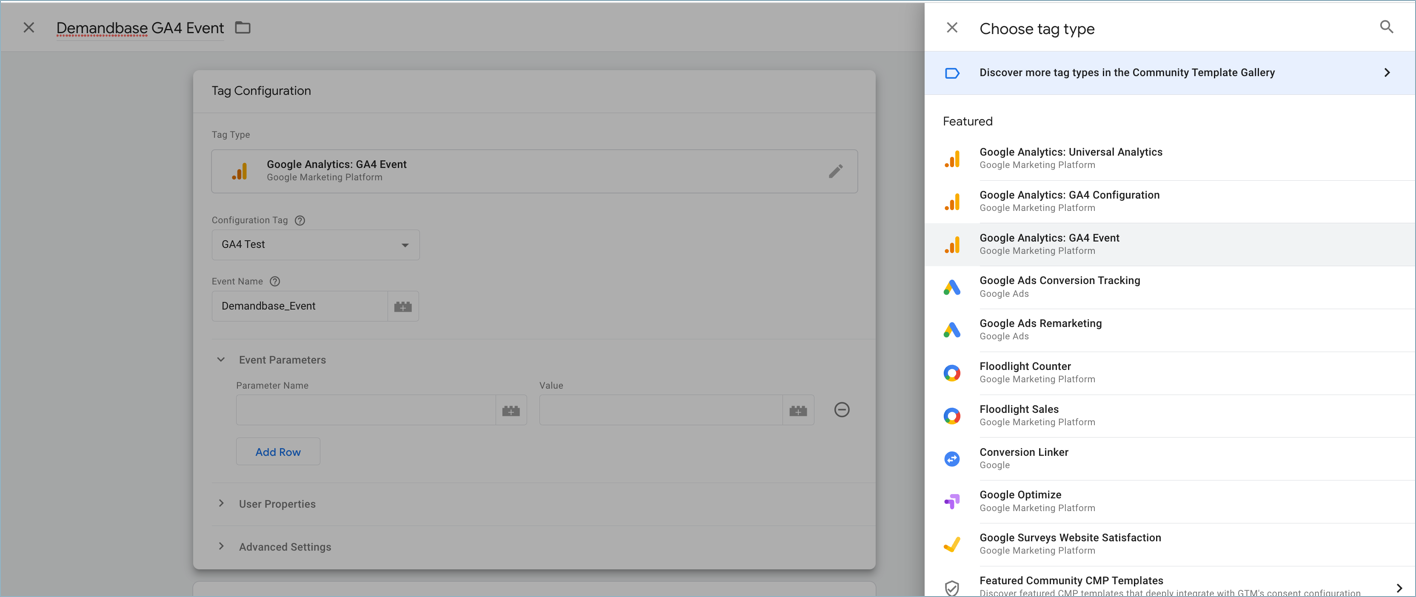Viewport: 1416px width, 597px height.
Task: Open Featured Community CMP Templates
Action: pyautogui.click(x=1170, y=584)
